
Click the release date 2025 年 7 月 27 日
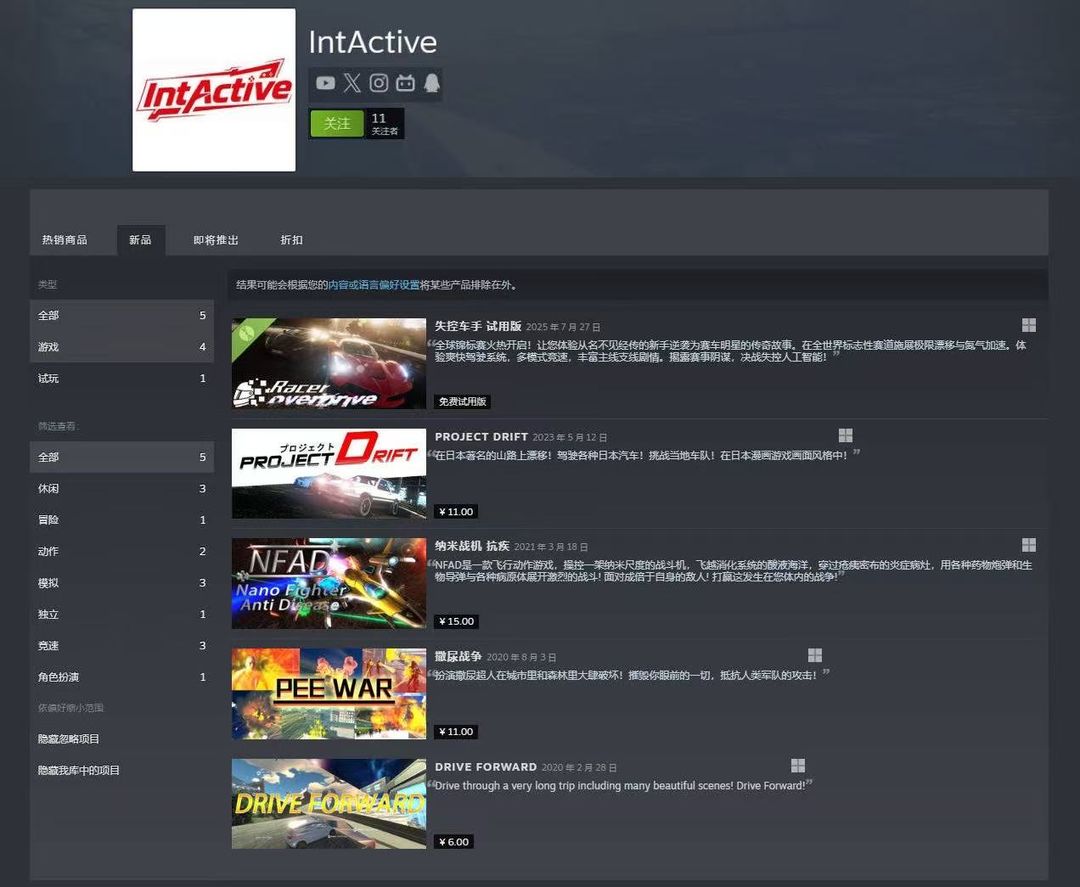pyautogui.click(x=563, y=327)
